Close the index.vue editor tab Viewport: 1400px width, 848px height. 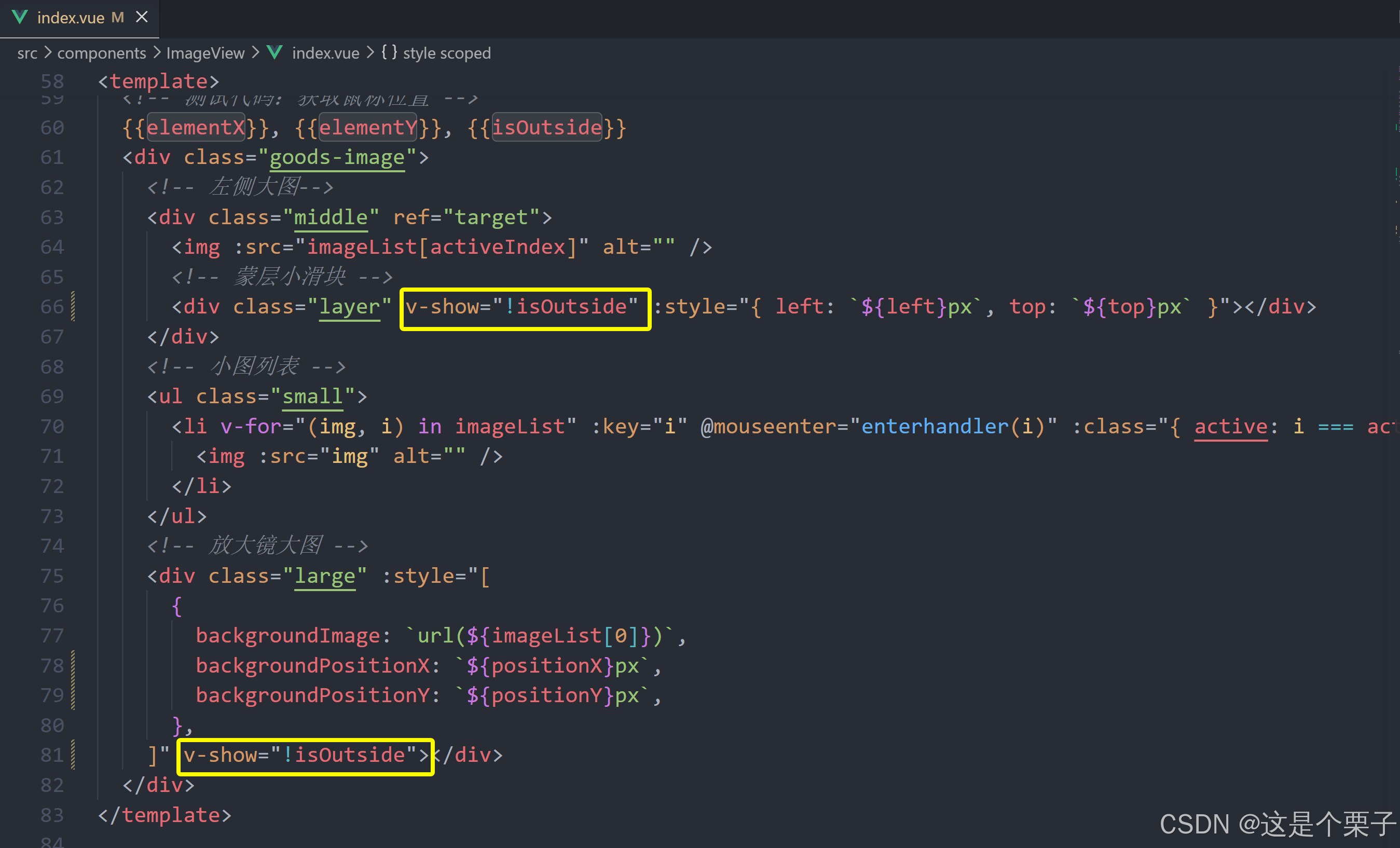coord(142,18)
